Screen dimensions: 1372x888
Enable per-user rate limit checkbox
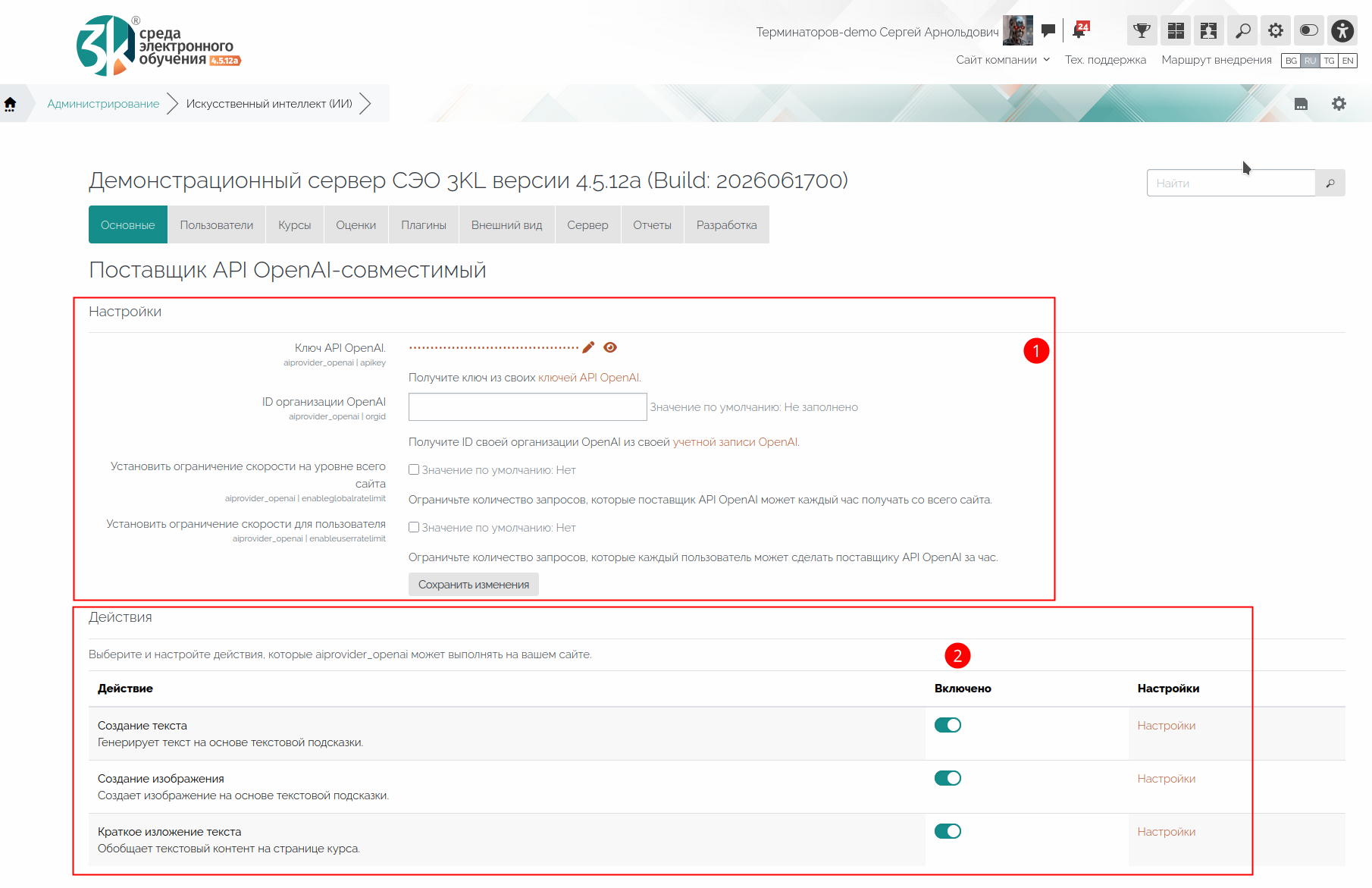point(414,527)
